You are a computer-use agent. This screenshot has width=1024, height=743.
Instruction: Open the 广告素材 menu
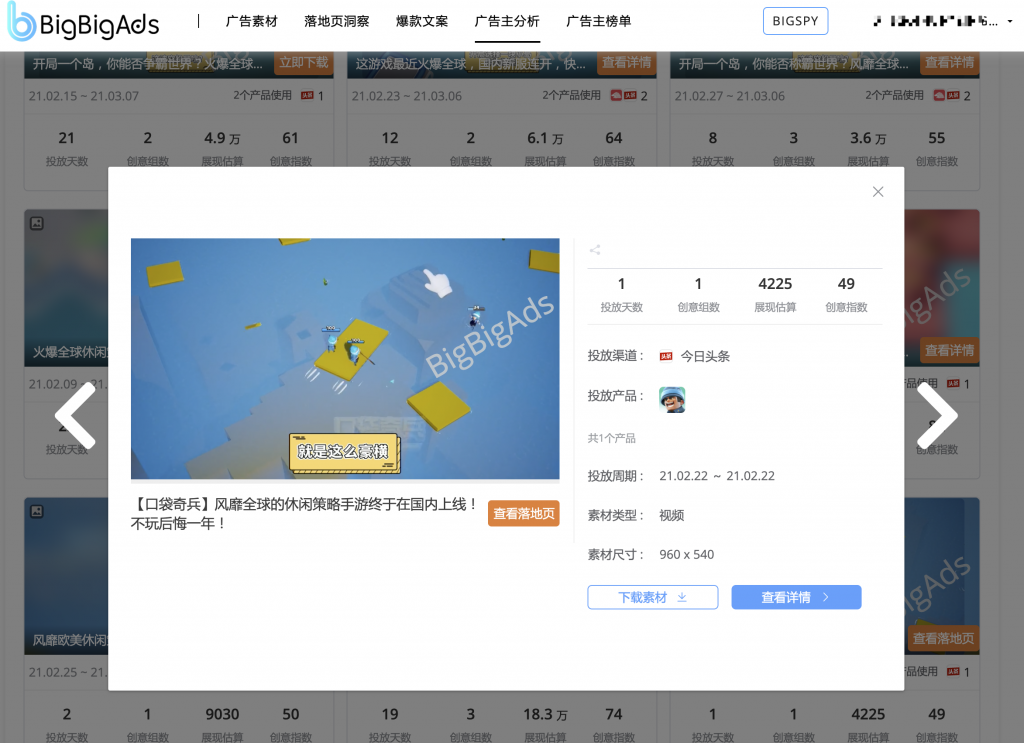tap(251, 21)
